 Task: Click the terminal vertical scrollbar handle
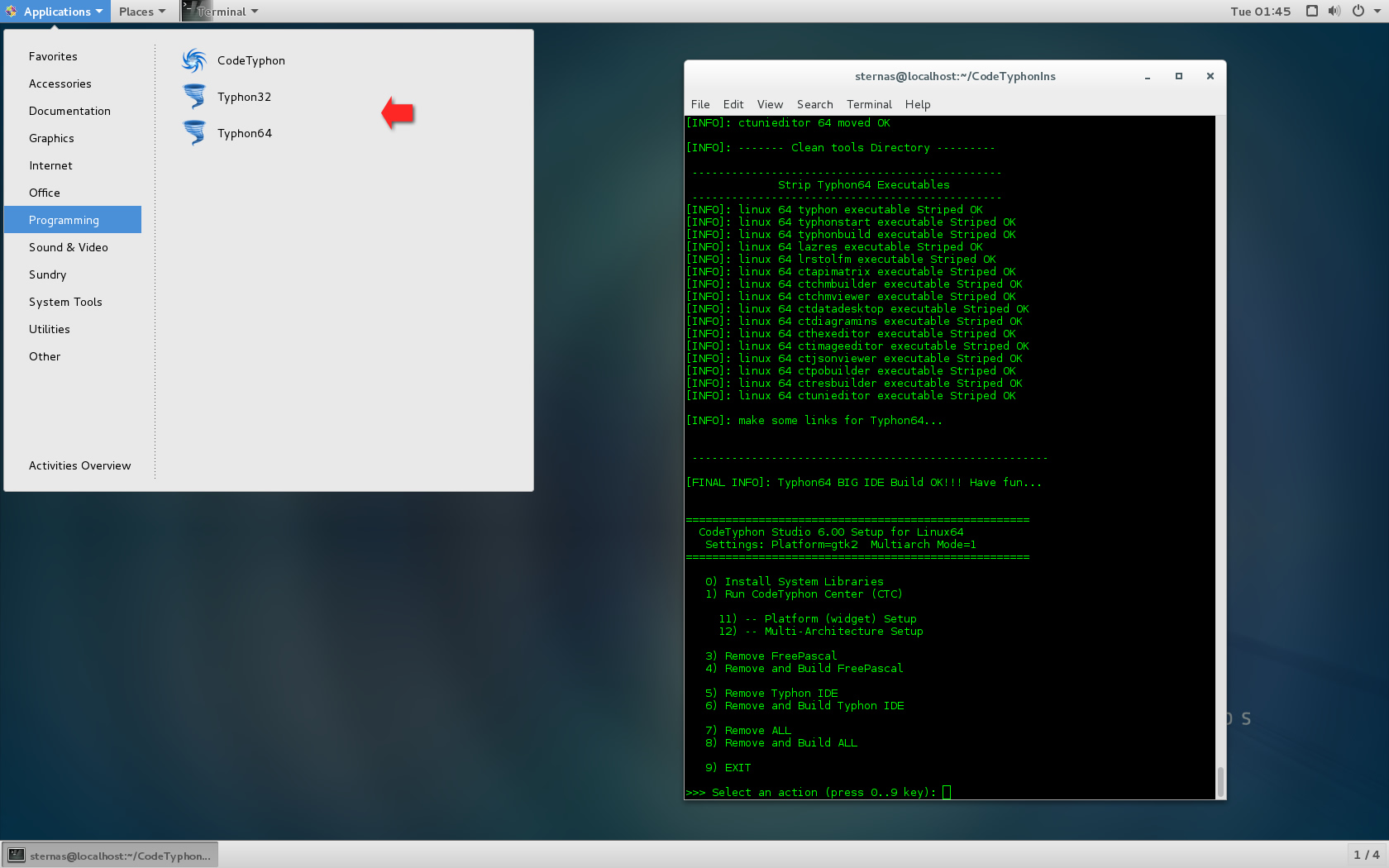pos(1220,781)
